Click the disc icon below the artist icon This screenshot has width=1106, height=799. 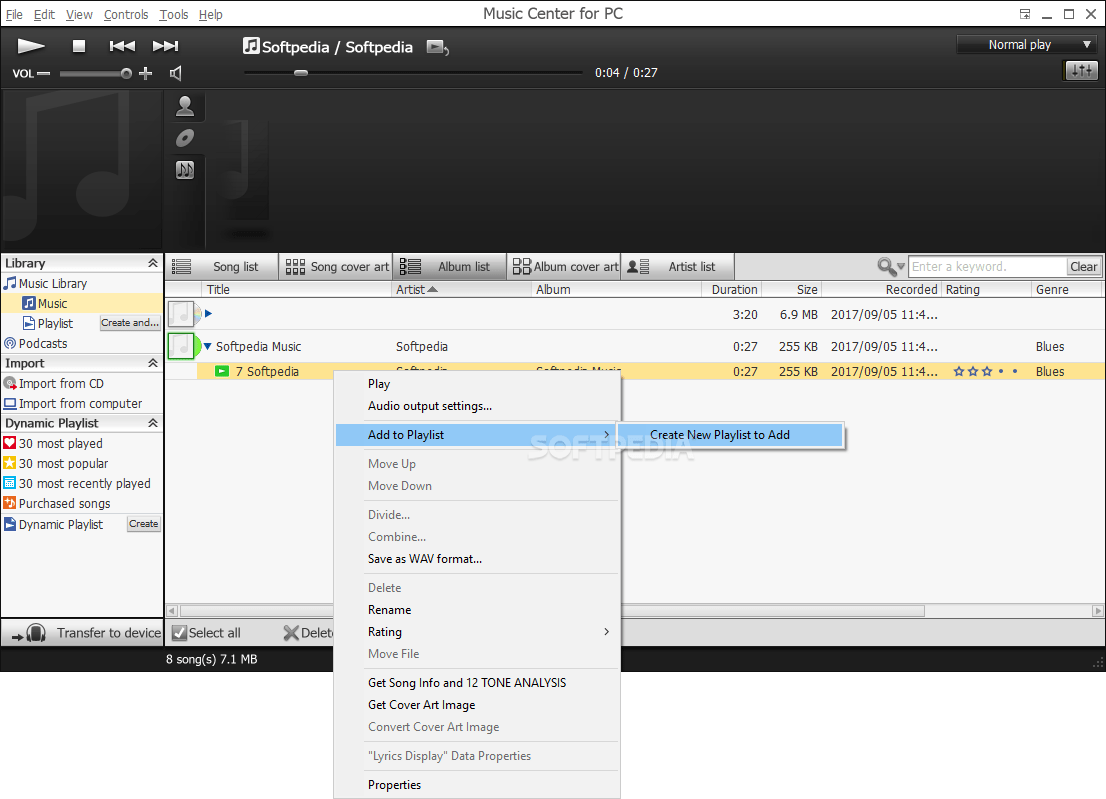(x=186, y=137)
